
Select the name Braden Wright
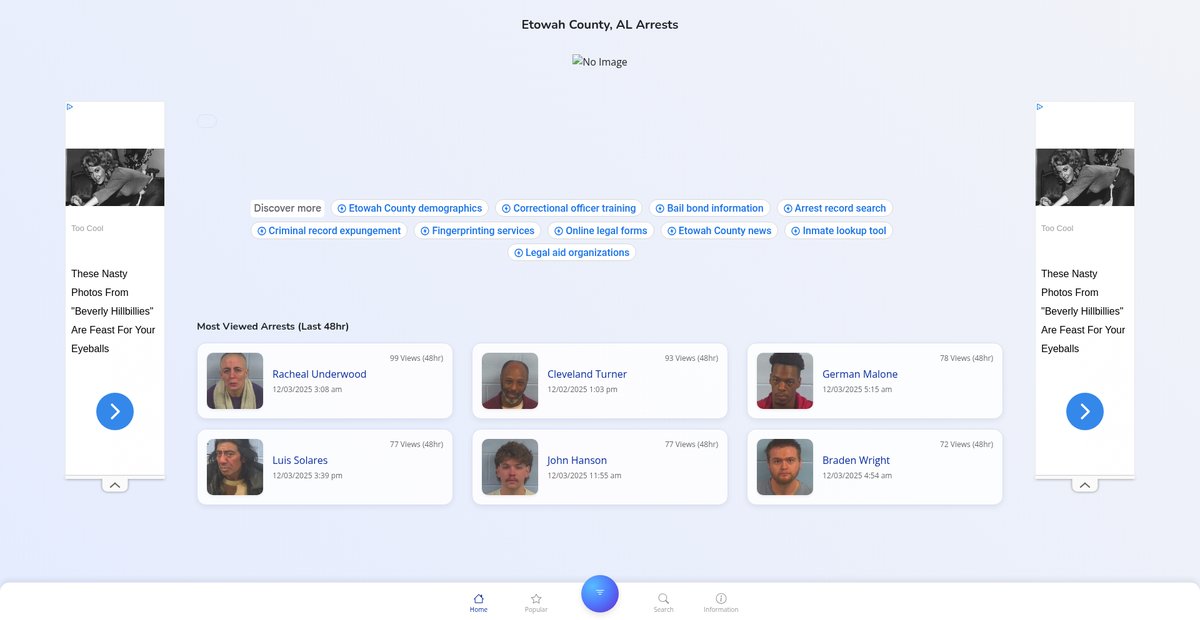(856, 460)
